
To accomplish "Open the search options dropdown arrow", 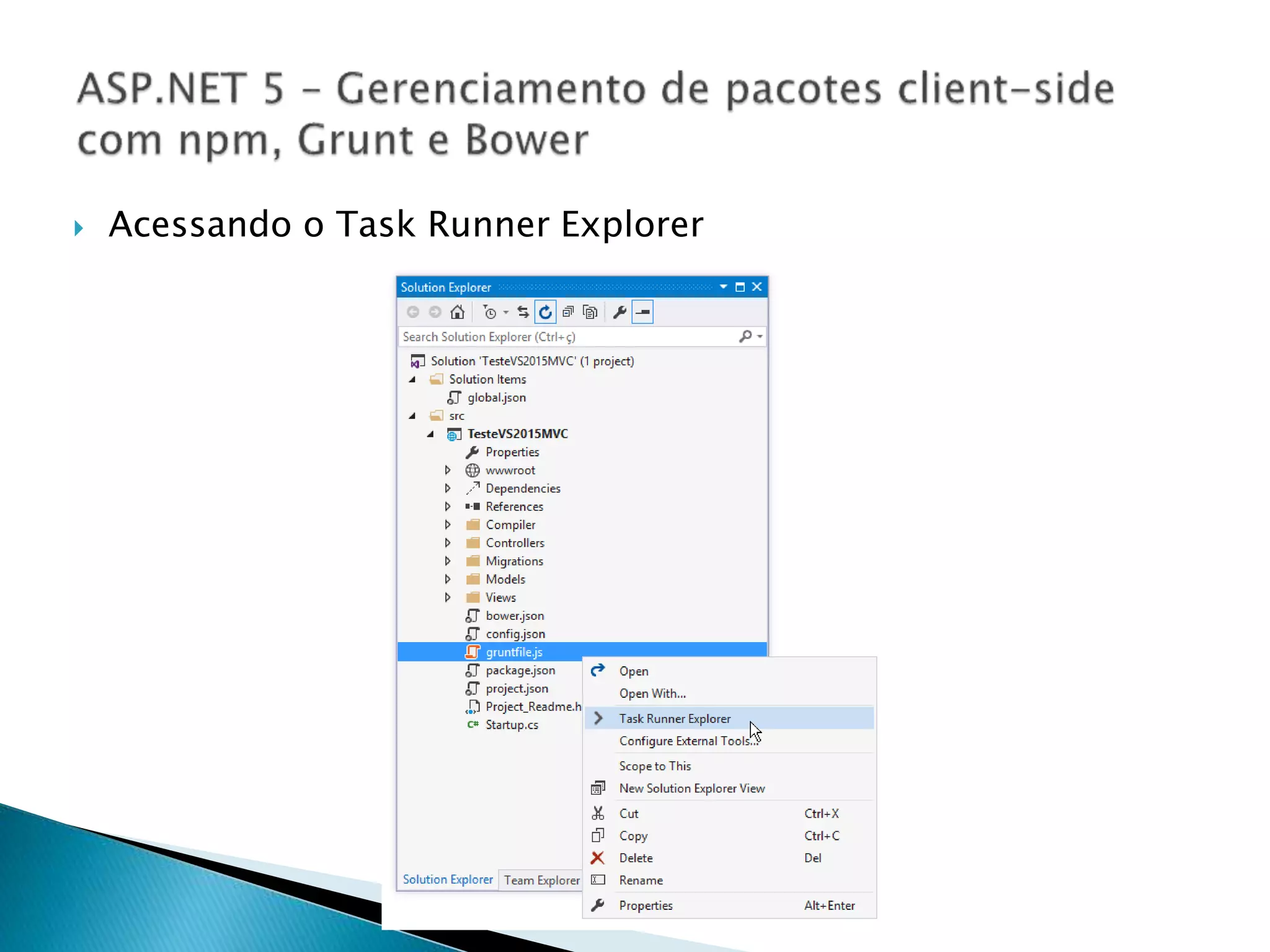I will [x=760, y=337].
